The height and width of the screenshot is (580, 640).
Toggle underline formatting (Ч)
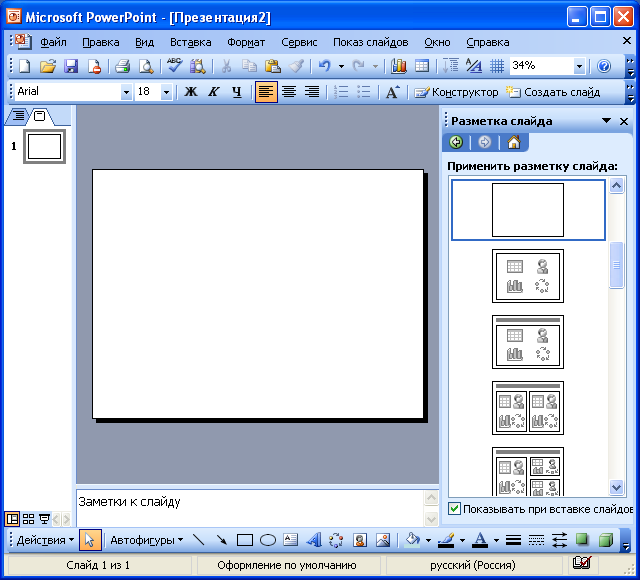tap(237, 92)
